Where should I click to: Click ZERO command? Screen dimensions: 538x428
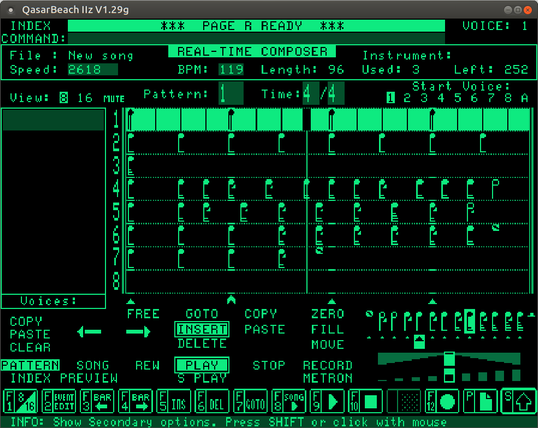pos(328,314)
